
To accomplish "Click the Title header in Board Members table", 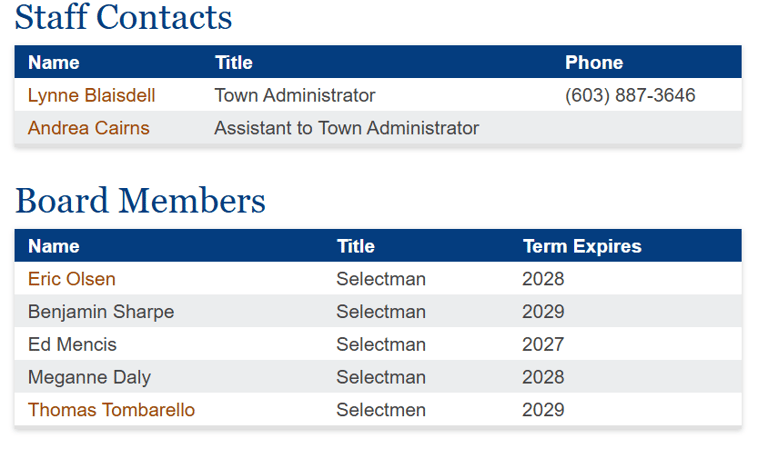I will (x=355, y=246).
